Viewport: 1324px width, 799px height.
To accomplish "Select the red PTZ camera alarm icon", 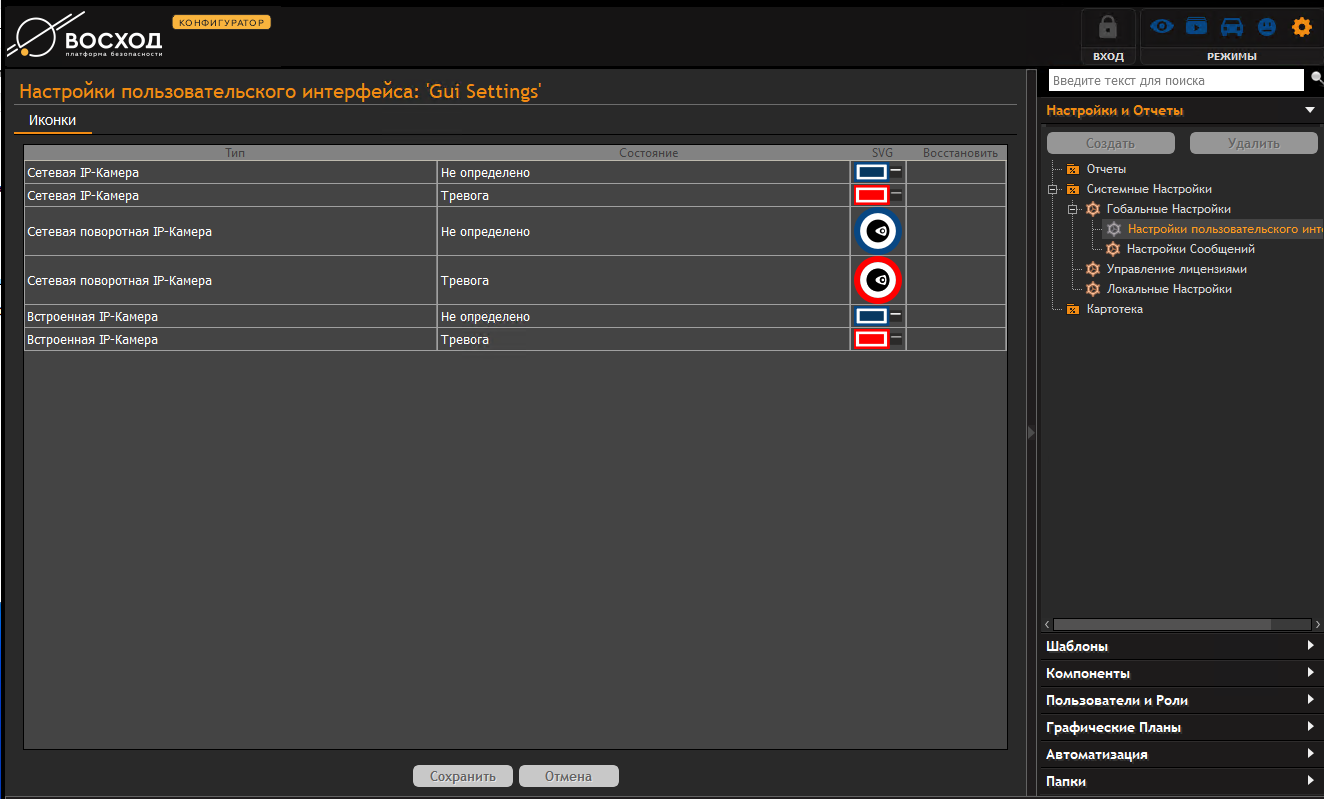I will pos(878,281).
